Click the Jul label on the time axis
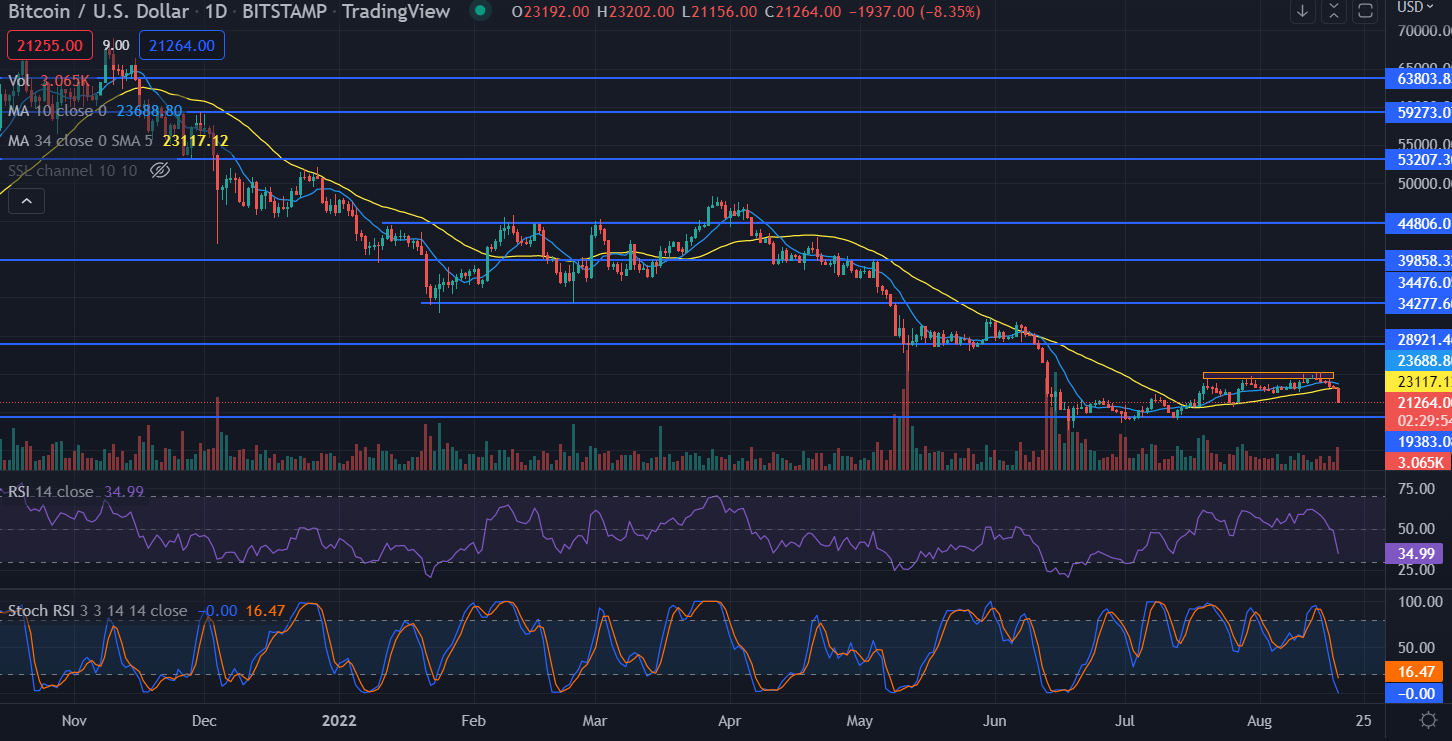1452x741 pixels. [x=1125, y=720]
